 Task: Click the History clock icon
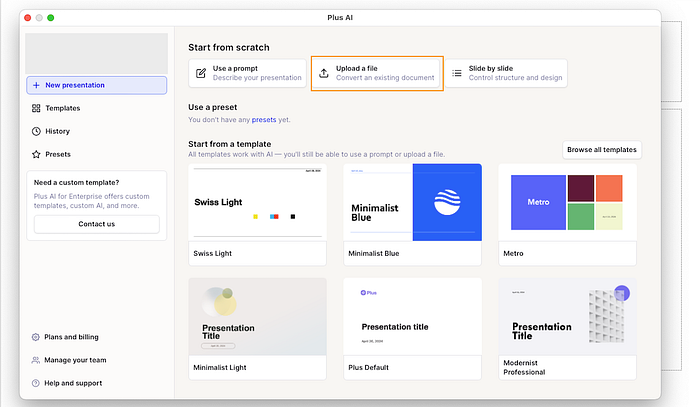(x=36, y=131)
